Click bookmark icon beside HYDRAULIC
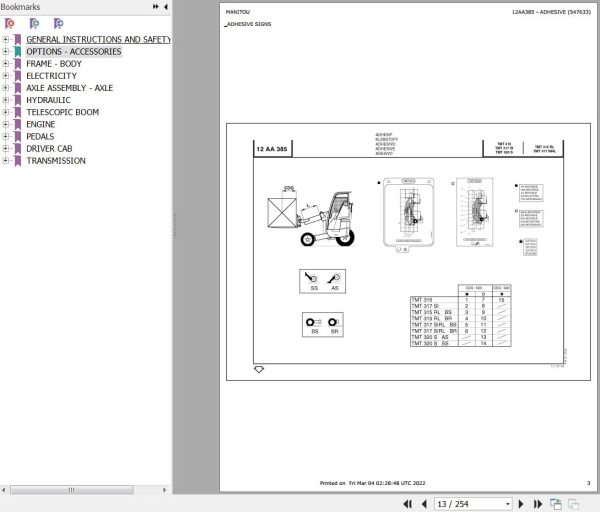Viewport: 600px width, 512px height. [x=18, y=100]
